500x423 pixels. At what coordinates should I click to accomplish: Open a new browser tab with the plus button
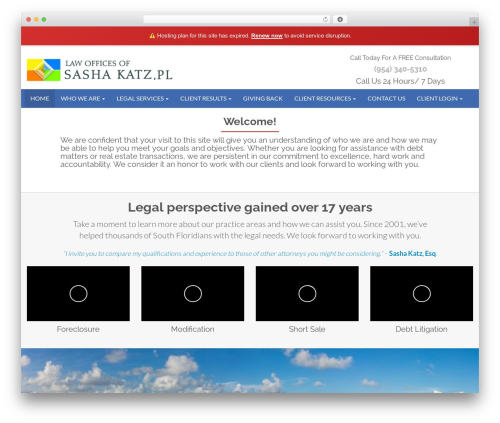click(474, 22)
